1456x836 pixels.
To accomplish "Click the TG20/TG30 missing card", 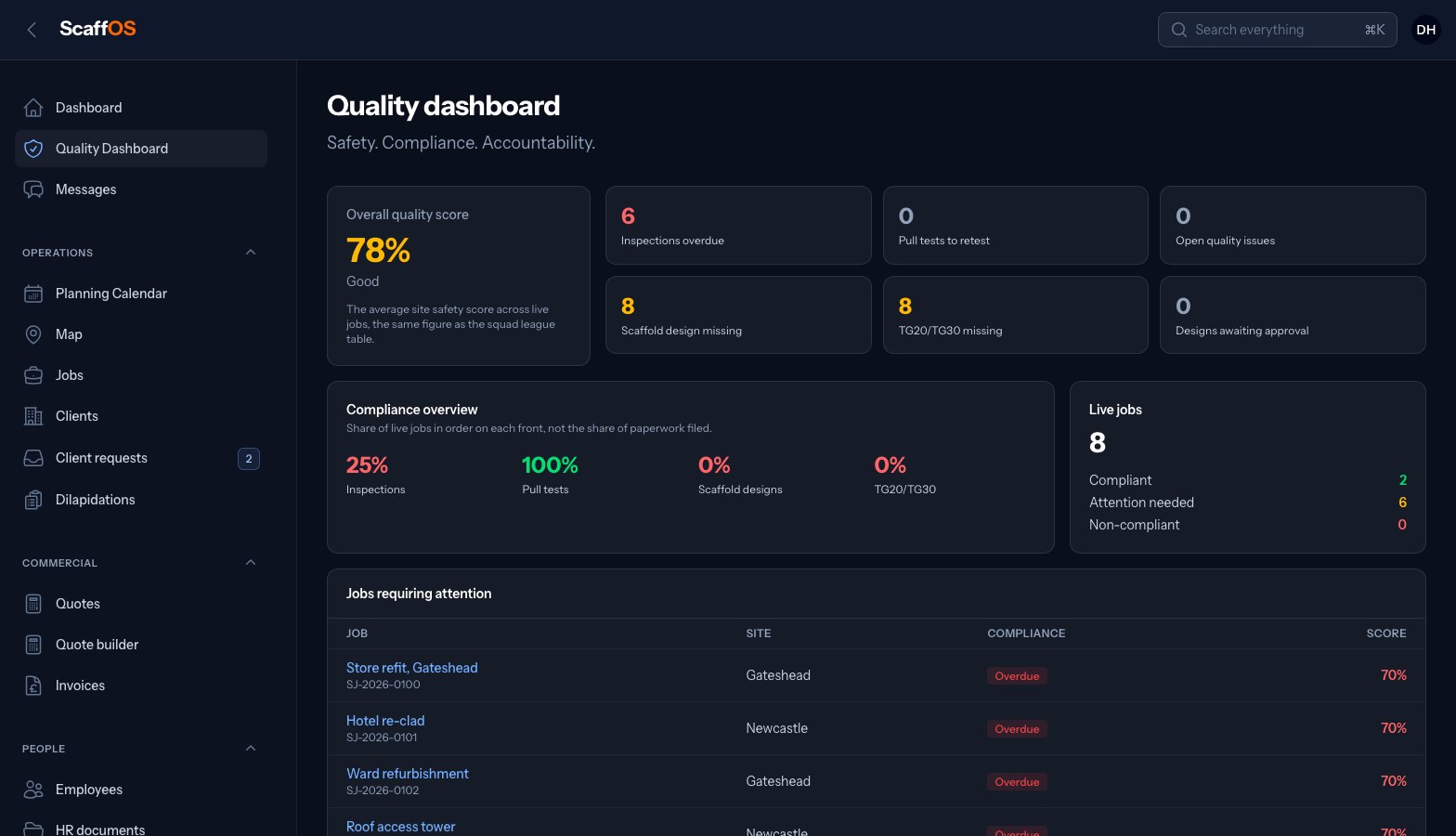I will coord(1016,315).
